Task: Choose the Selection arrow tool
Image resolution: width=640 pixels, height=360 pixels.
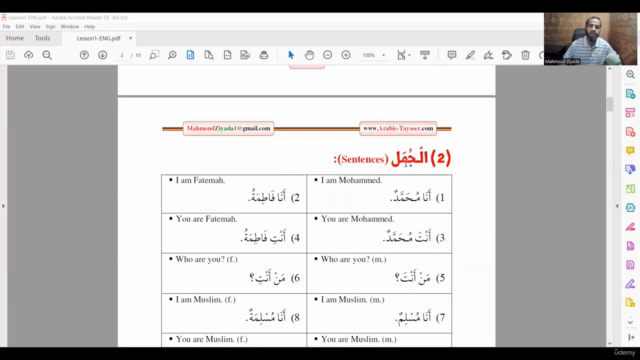Action: click(x=291, y=55)
